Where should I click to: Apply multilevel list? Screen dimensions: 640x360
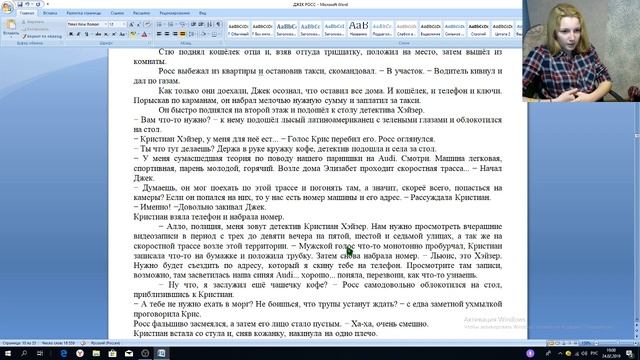183,24
